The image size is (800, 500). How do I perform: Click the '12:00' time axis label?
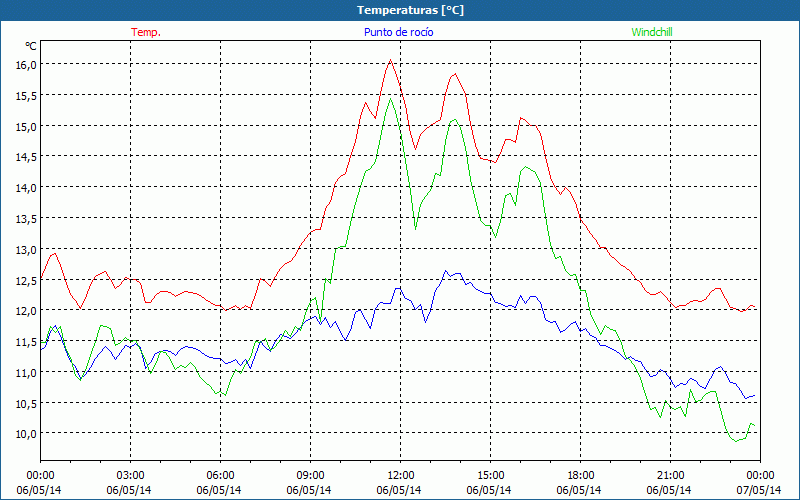pos(401,475)
